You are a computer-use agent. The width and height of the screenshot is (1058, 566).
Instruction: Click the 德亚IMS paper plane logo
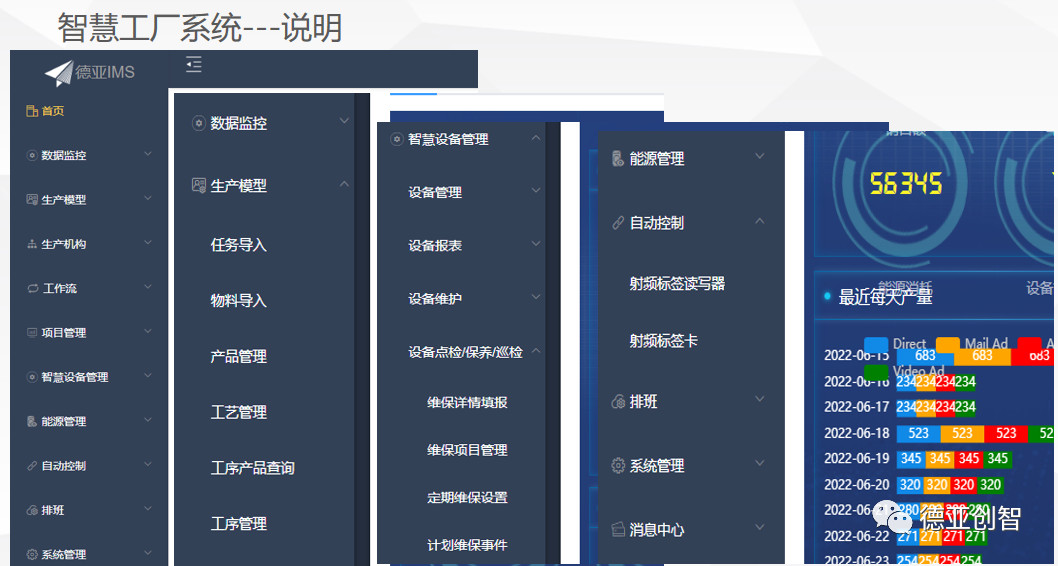click(x=59, y=73)
